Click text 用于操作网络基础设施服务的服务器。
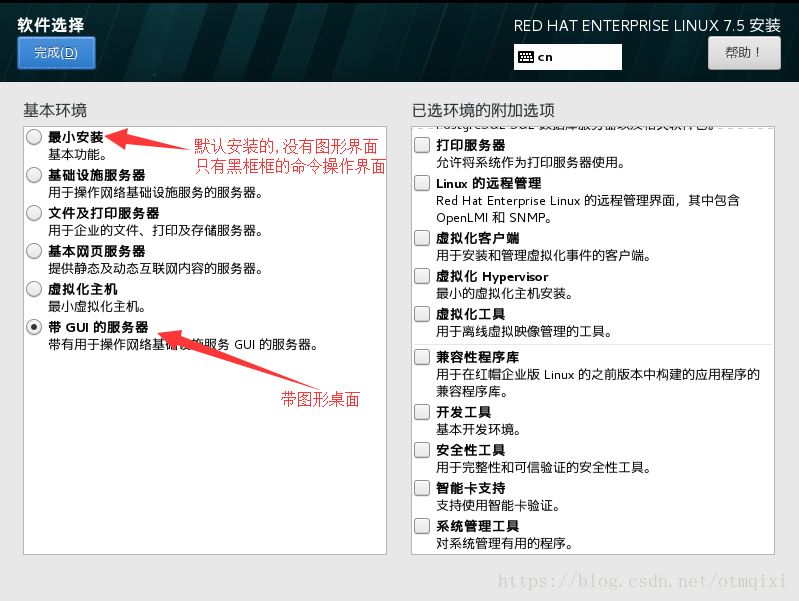The height and width of the screenshot is (601, 799). click(x=155, y=193)
